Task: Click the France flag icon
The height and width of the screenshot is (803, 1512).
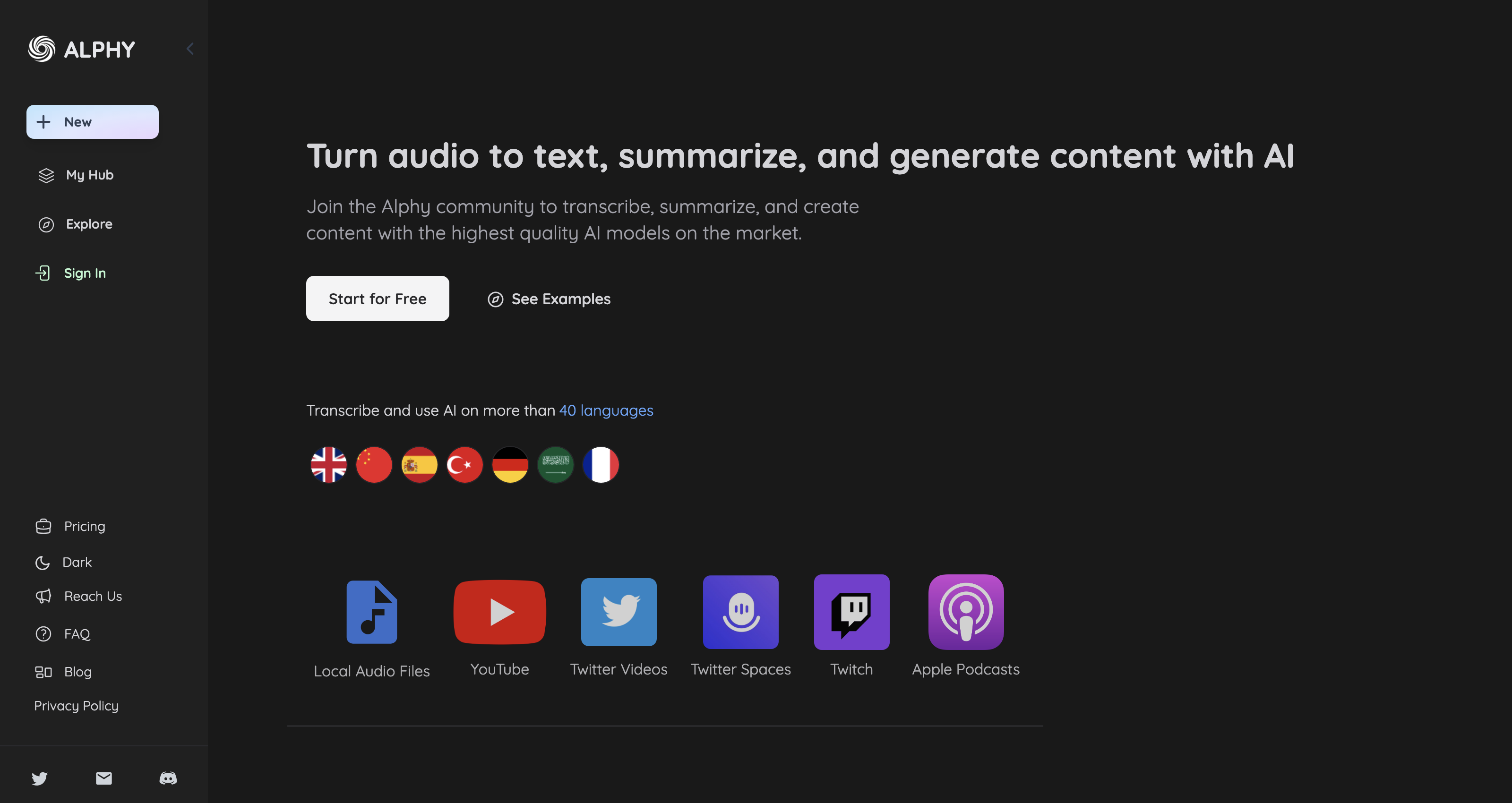Action: pyautogui.click(x=601, y=464)
